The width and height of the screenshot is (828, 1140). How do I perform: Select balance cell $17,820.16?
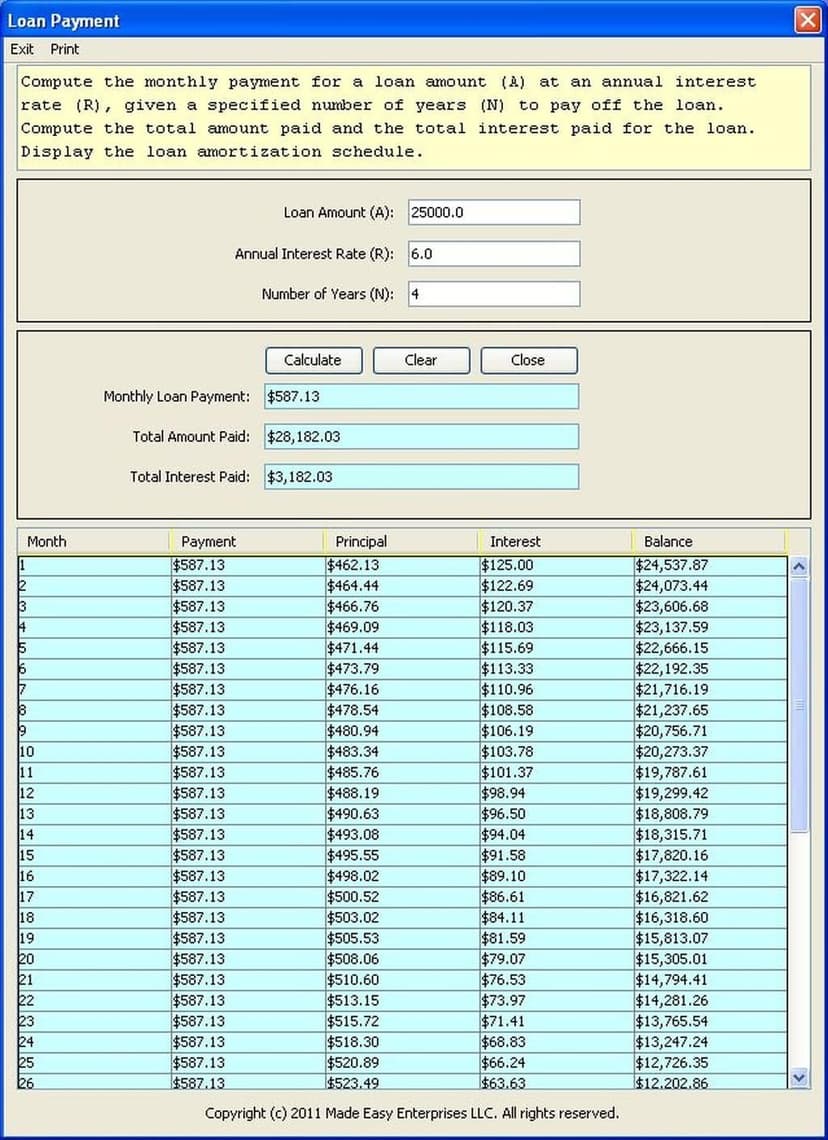click(x=710, y=855)
